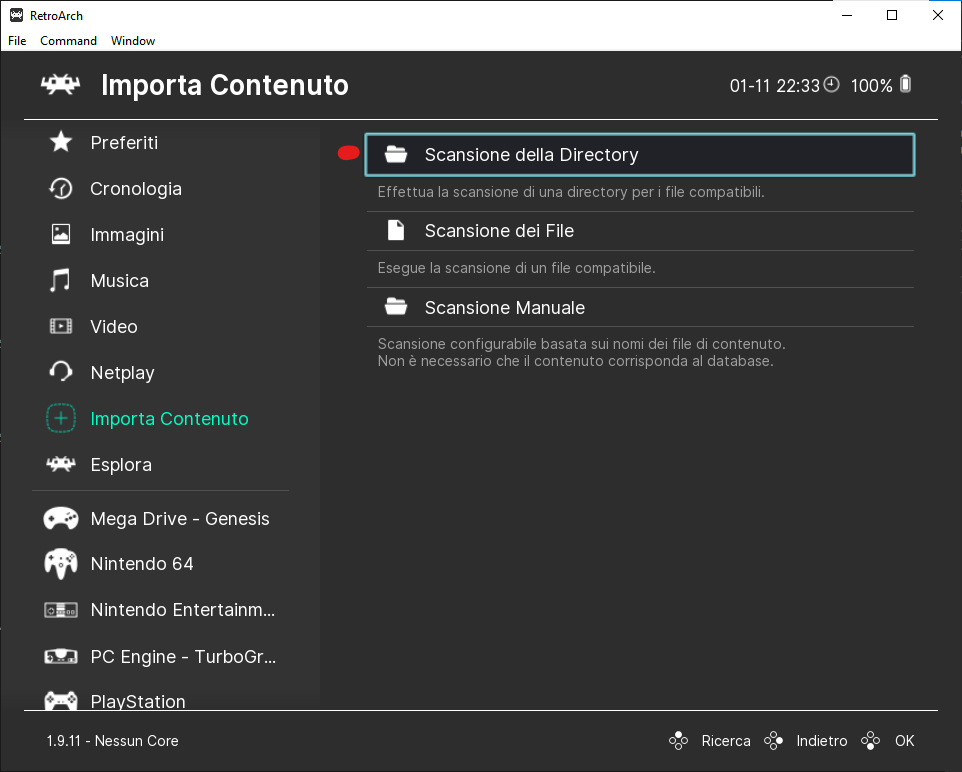Click the gamepad icon beside Ricerca
The width and height of the screenshot is (962, 772).
tap(678, 741)
